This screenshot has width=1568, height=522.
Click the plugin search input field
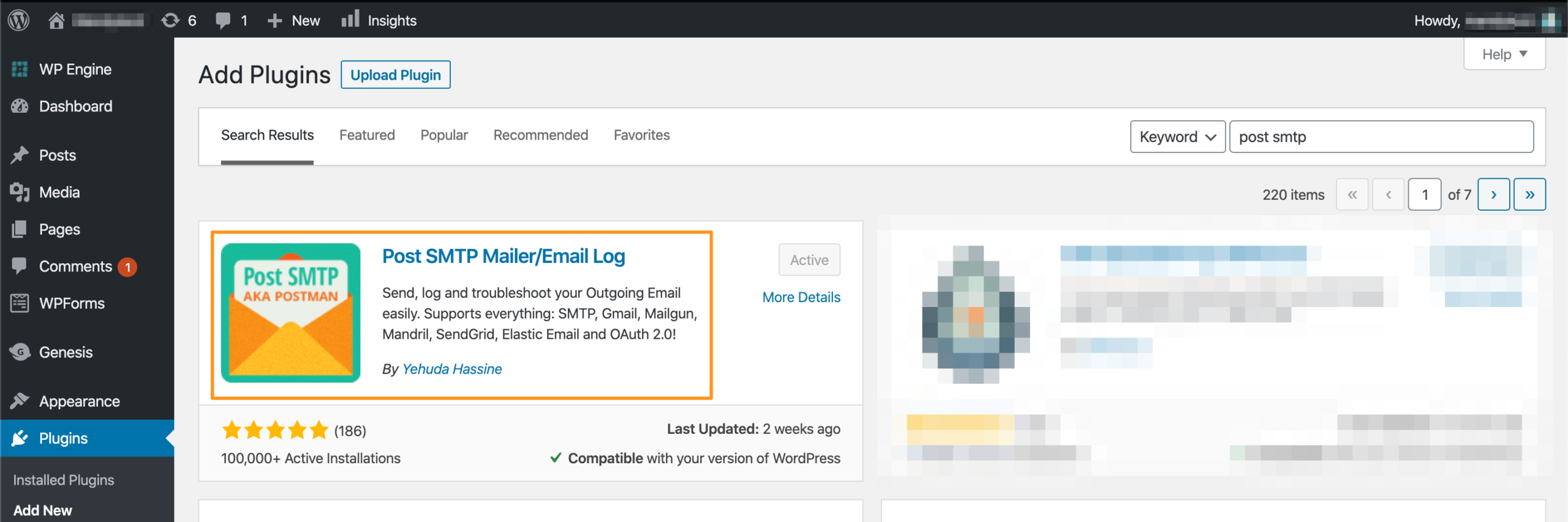coord(1381,137)
